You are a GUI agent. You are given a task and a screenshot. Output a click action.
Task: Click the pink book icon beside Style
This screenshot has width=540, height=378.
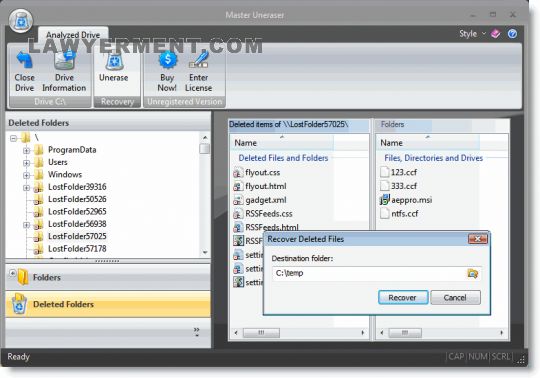496,34
